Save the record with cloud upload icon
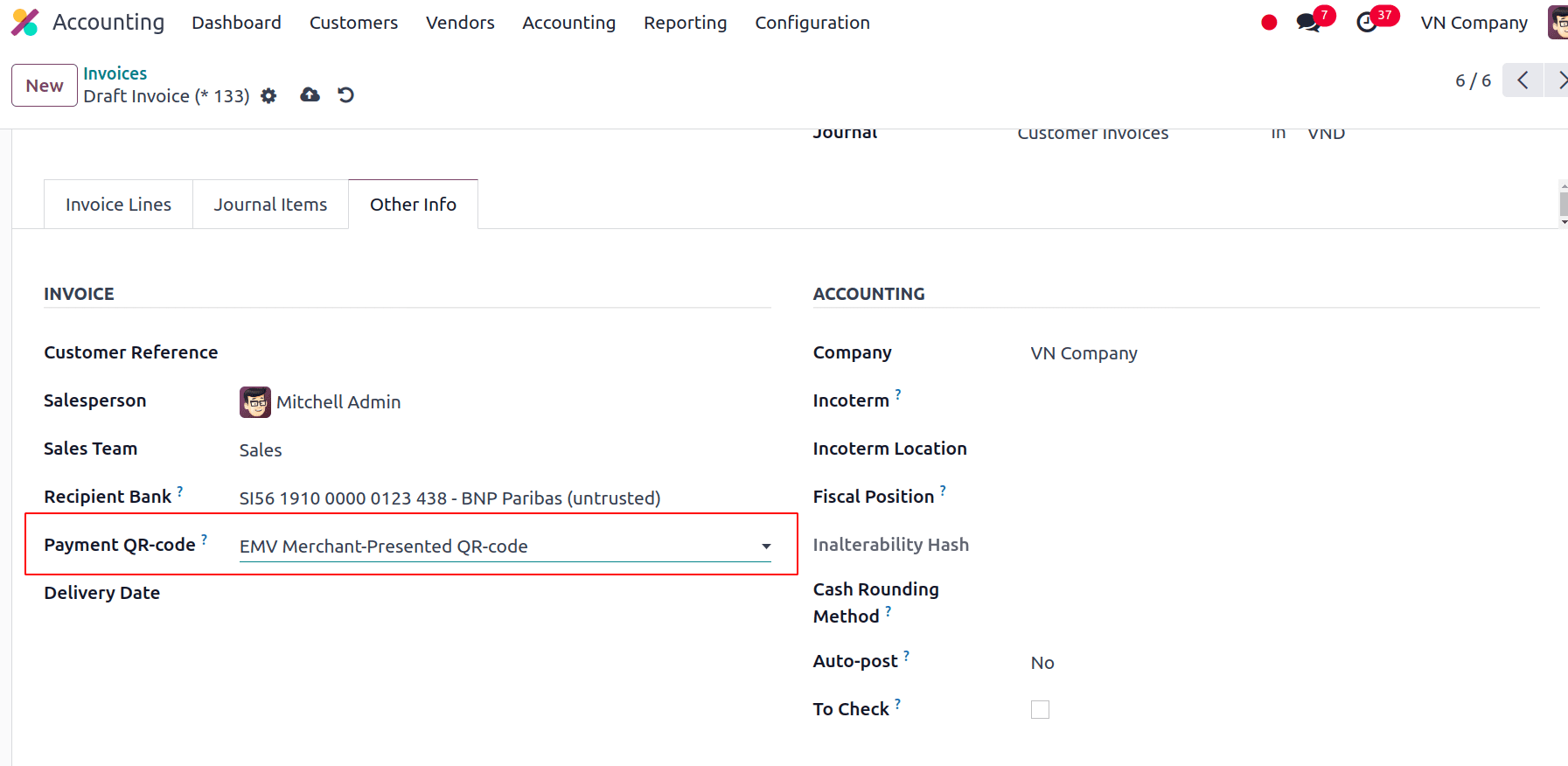 click(x=310, y=95)
